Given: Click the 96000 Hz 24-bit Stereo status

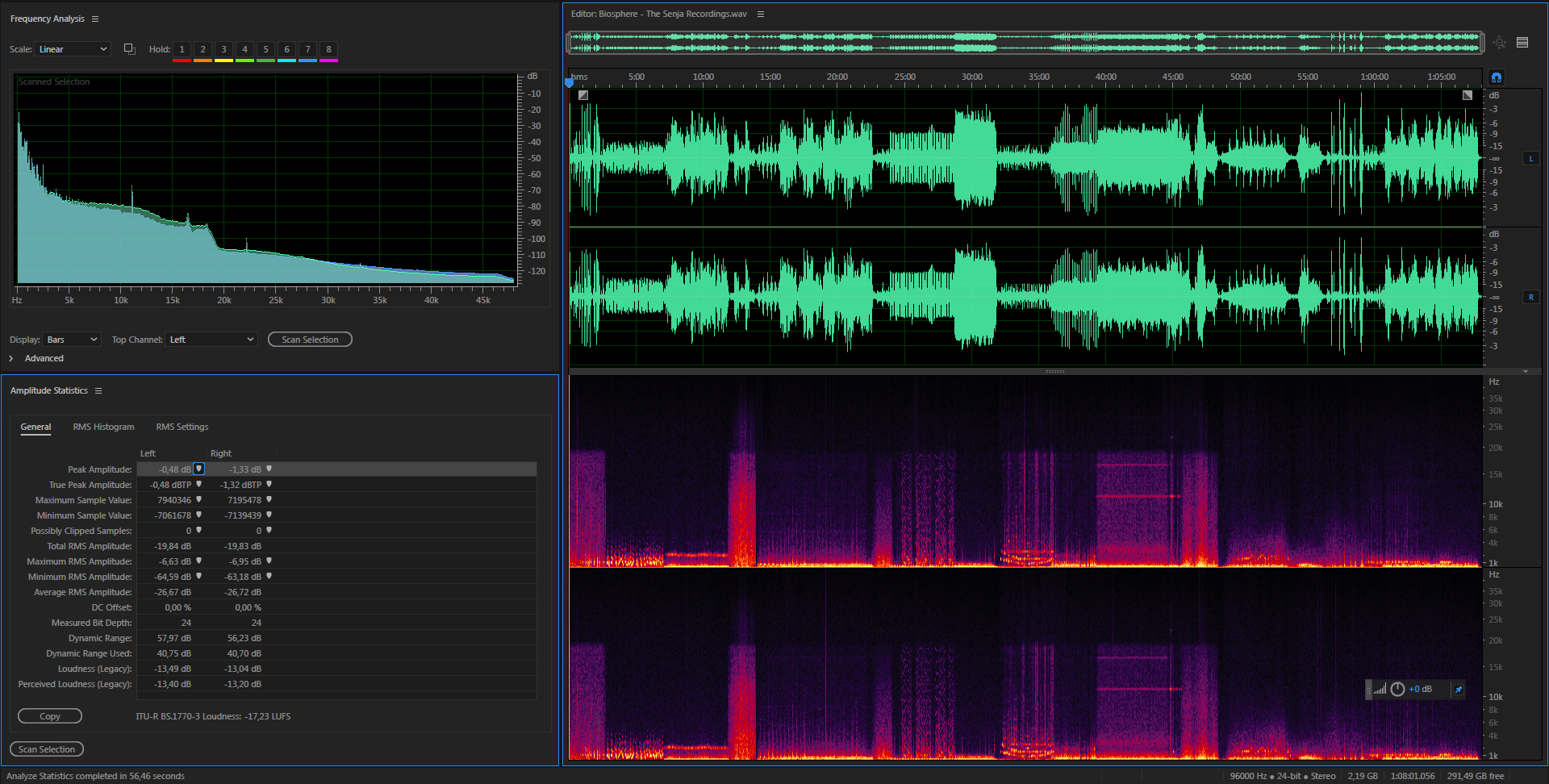Looking at the screenshot, I should point(1283,776).
